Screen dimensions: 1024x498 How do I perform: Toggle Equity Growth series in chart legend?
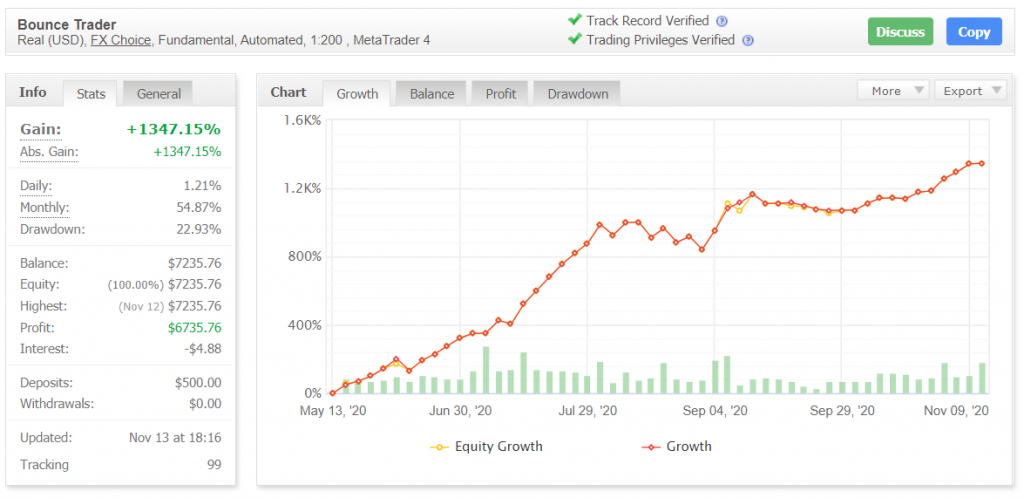click(x=486, y=446)
